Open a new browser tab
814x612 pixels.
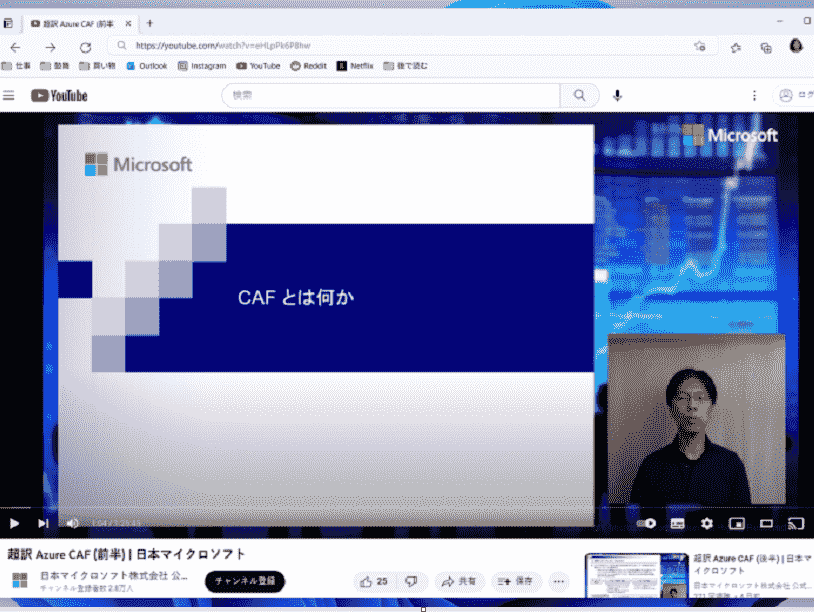click(x=150, y=23)
